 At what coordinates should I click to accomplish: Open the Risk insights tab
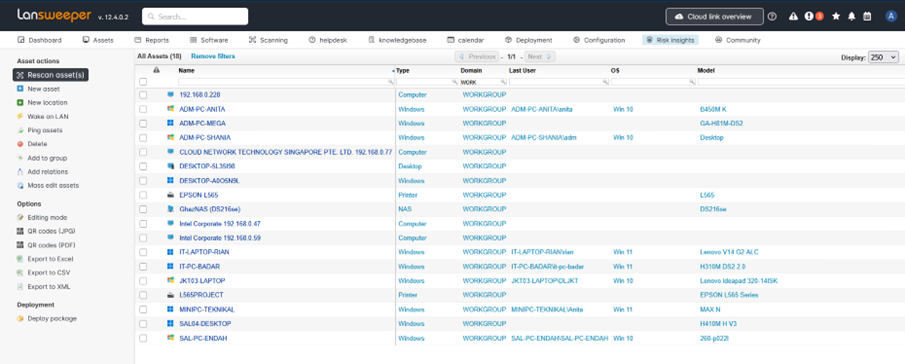[670, 40]
